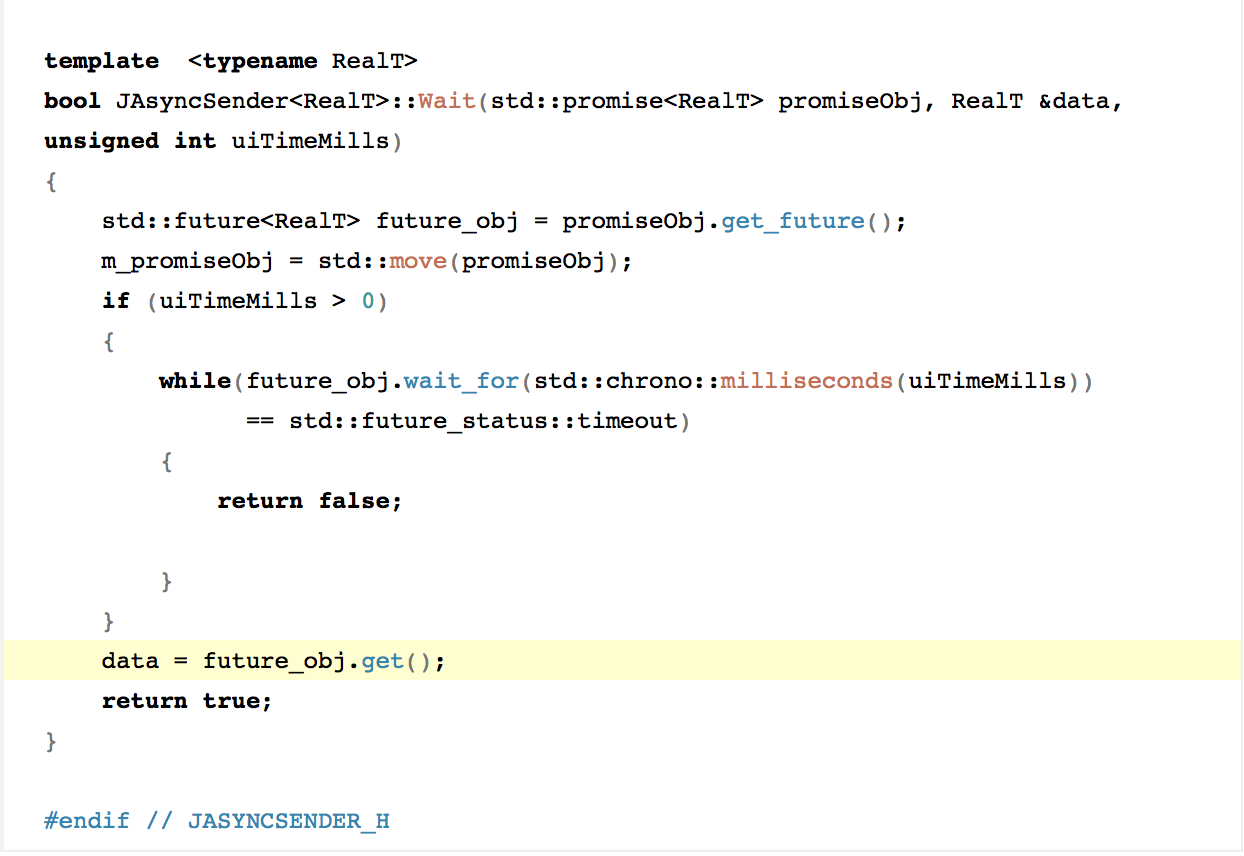Click the 'JASYNCSENDER_H' comment text
The image size is (1244, 856).
click(x=288, y=821)
